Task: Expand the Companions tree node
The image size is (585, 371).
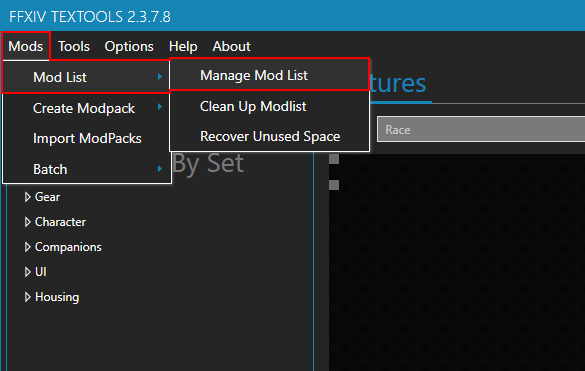Action: 27,247
